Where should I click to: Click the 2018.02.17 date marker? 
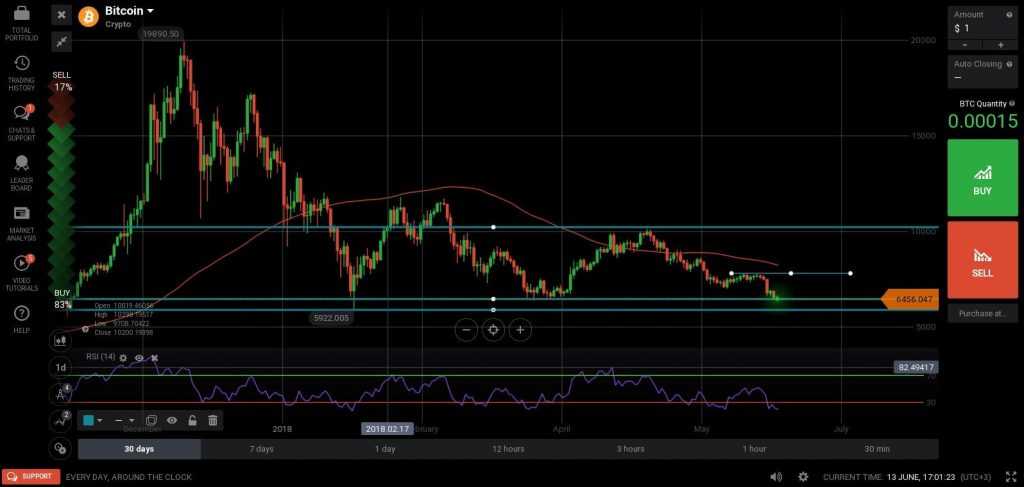pos(387,429)
